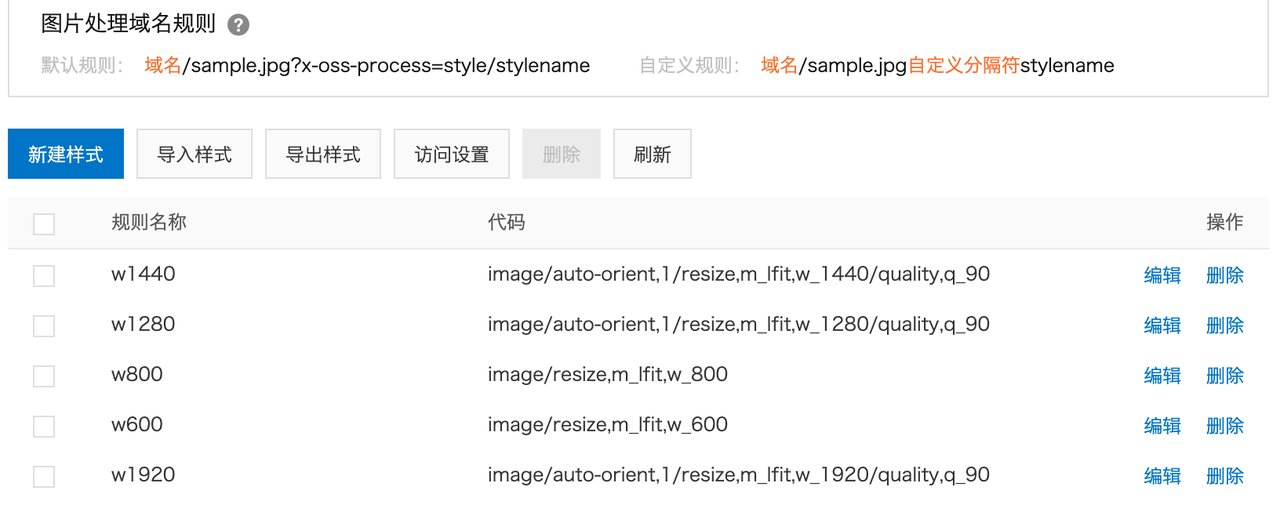Click the 导出样式 button
The image size is (1280, 516).
click(323, 155)
